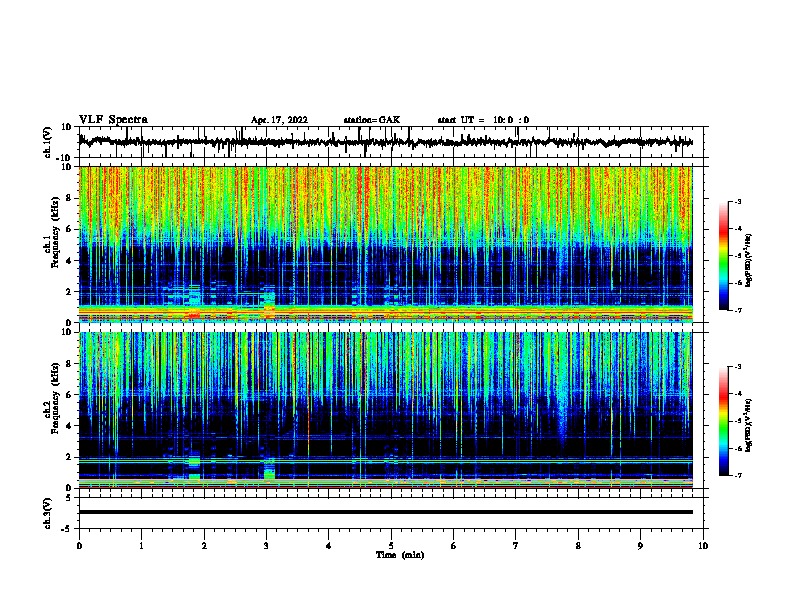Click the "-7" tick on ch.2 colorbar
Screen dimensions: 792x612
(x=737, y=475)
